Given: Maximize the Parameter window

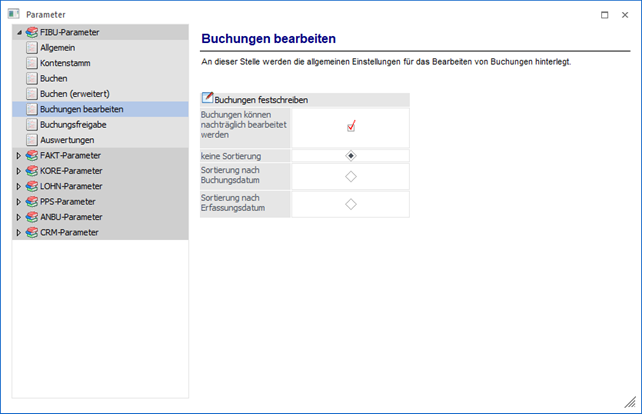Looking at the screenshot, I should tap(604, 15).
